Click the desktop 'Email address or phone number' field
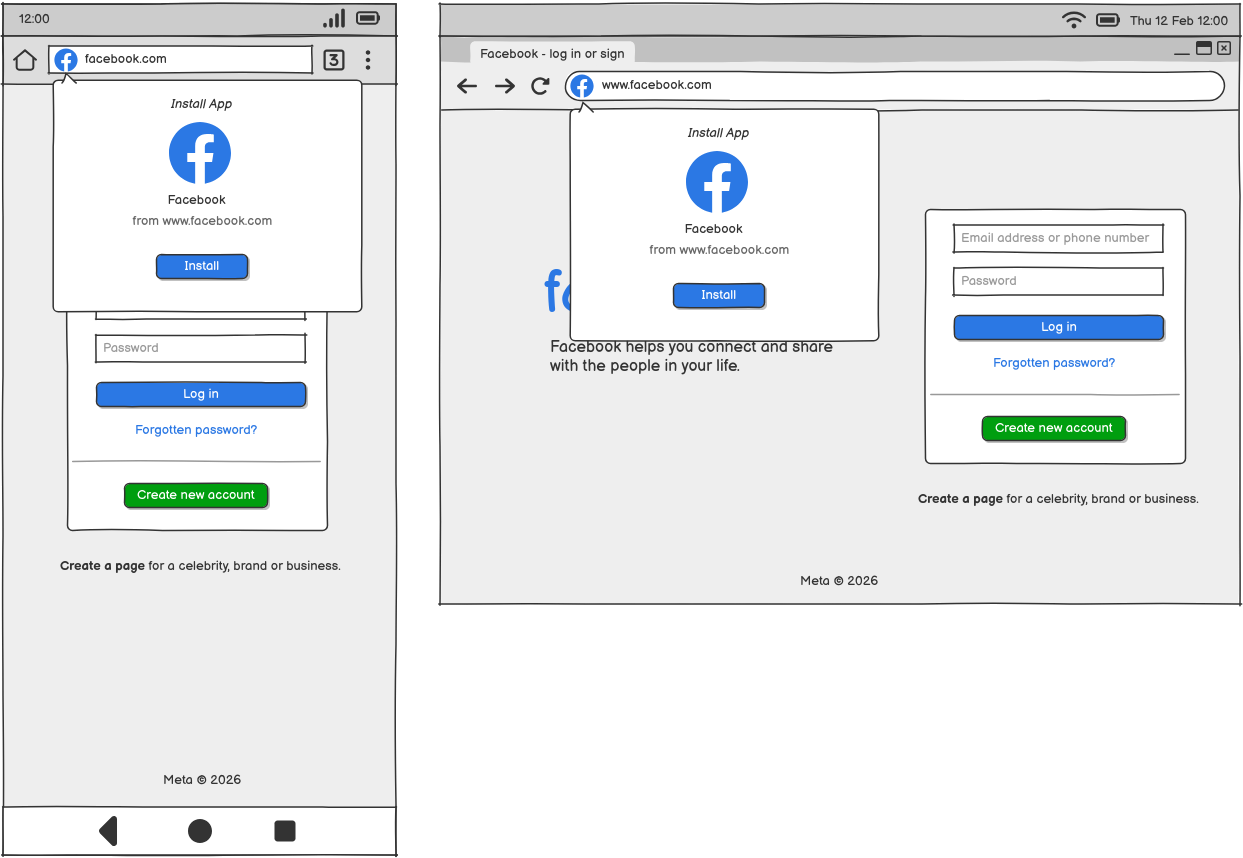 (1058, 238)
